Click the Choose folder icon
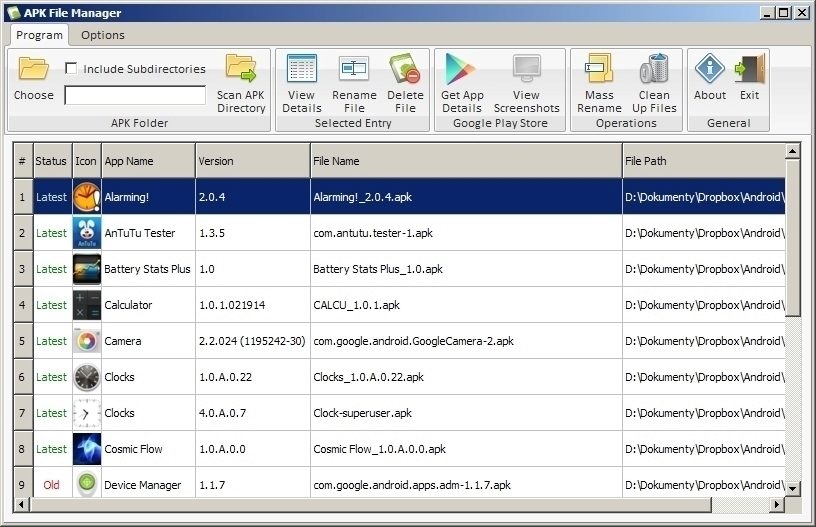The width and height of the screenshot is (816, 527). pos(34,69)
